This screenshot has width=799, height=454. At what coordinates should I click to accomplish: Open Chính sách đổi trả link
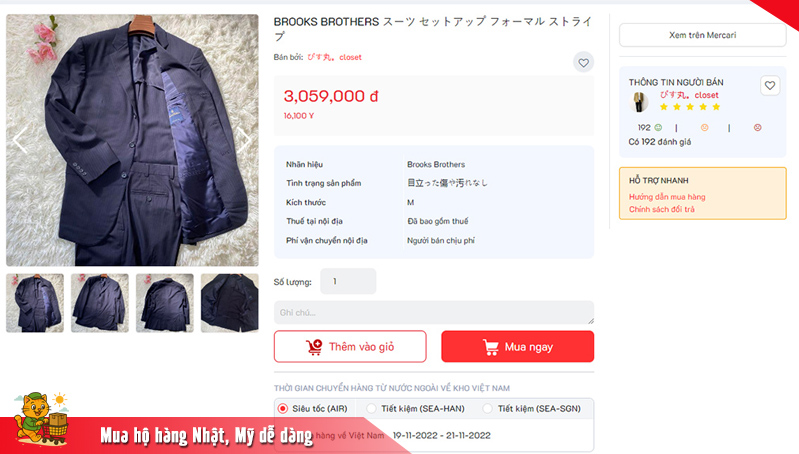[661, 209]
